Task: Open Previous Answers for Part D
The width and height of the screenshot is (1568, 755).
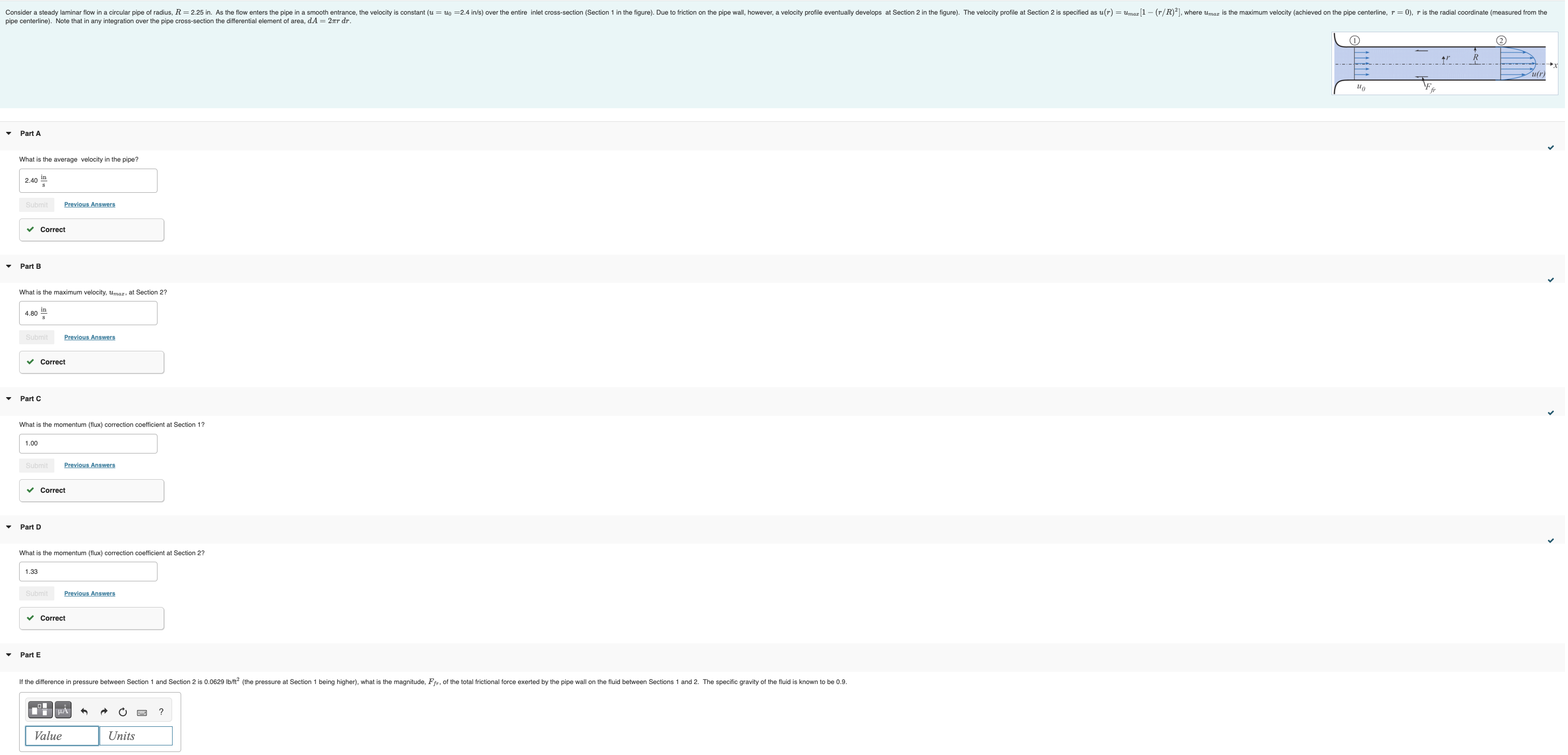Action: click(90, 593)
